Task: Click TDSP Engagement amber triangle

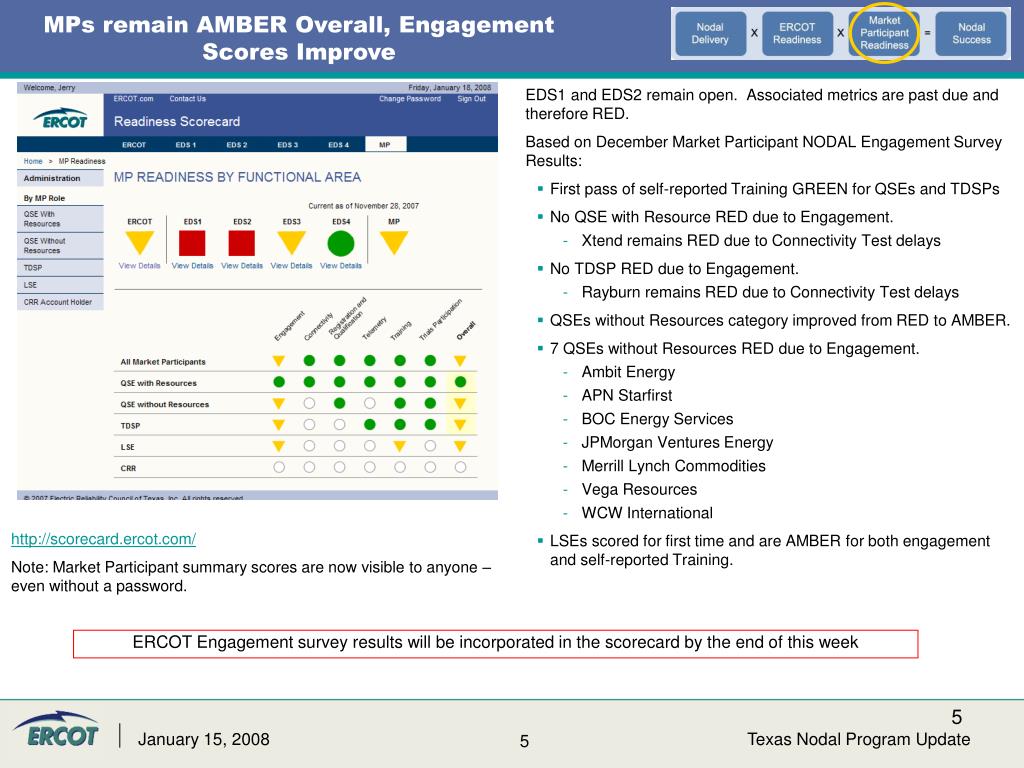Action: click(x=279, y=424)
